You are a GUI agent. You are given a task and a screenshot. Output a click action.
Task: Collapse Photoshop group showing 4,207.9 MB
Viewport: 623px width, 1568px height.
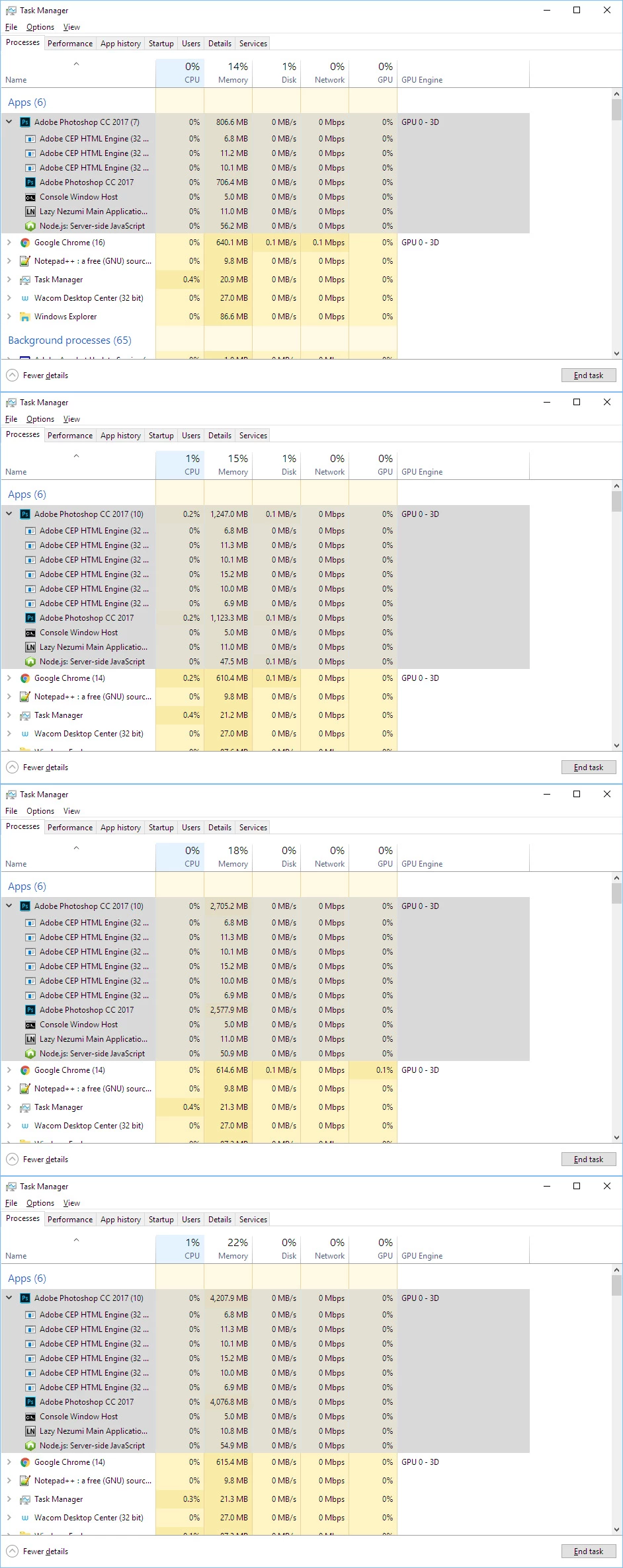click(x=9, y=1298)
